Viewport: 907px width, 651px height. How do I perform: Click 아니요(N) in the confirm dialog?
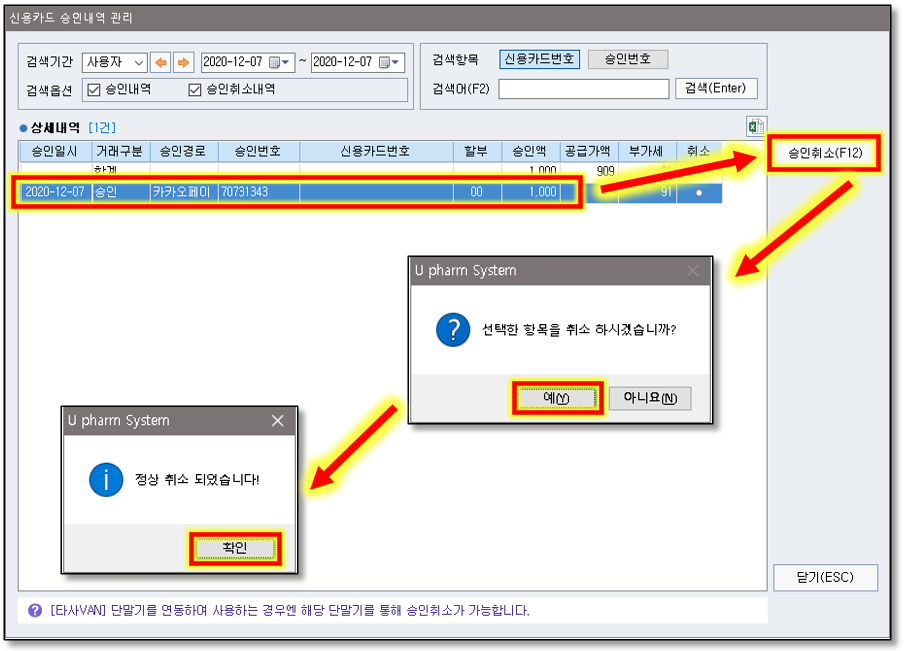pyautogui.click(x=650, y=398)
